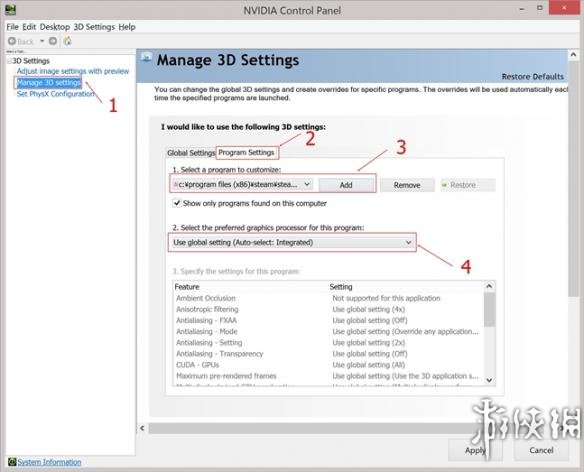Click Use global setting (4x) value
Image resolution: width=584 pixels, height=472 pixels.
369,310
